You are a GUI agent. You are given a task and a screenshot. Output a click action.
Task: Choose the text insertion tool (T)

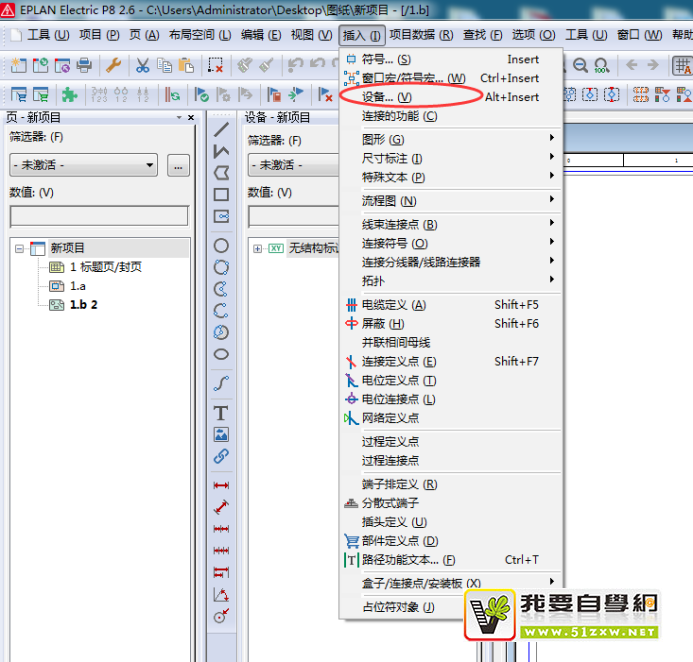(221, 413)
